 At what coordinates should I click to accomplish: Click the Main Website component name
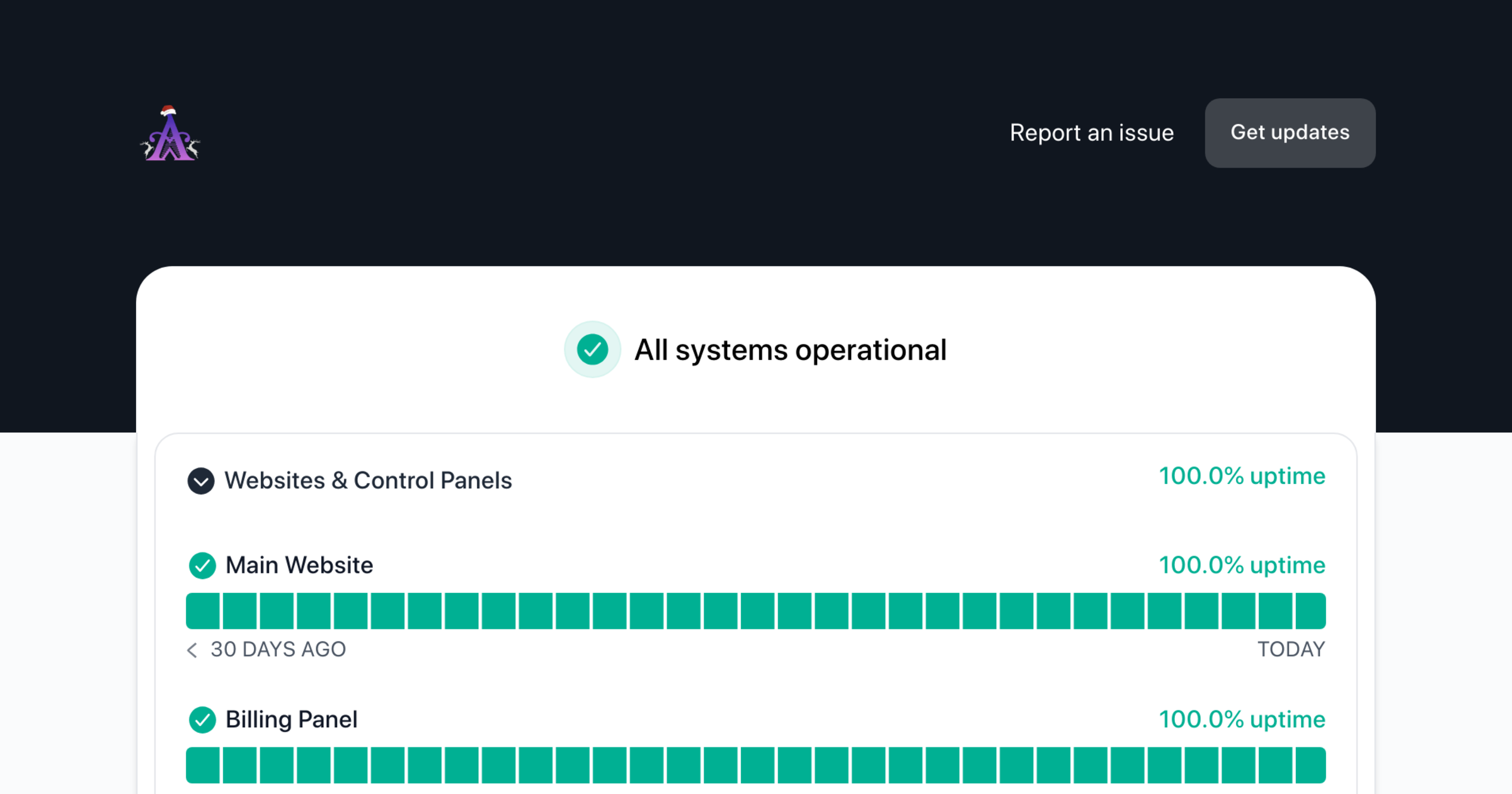pyautogui.click(x=299, y=565)
